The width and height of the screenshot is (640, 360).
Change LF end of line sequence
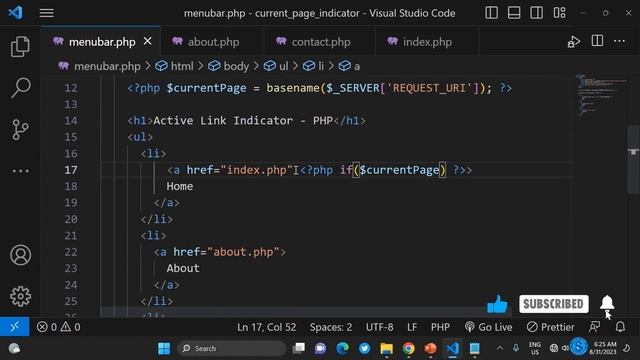(412, 327)
